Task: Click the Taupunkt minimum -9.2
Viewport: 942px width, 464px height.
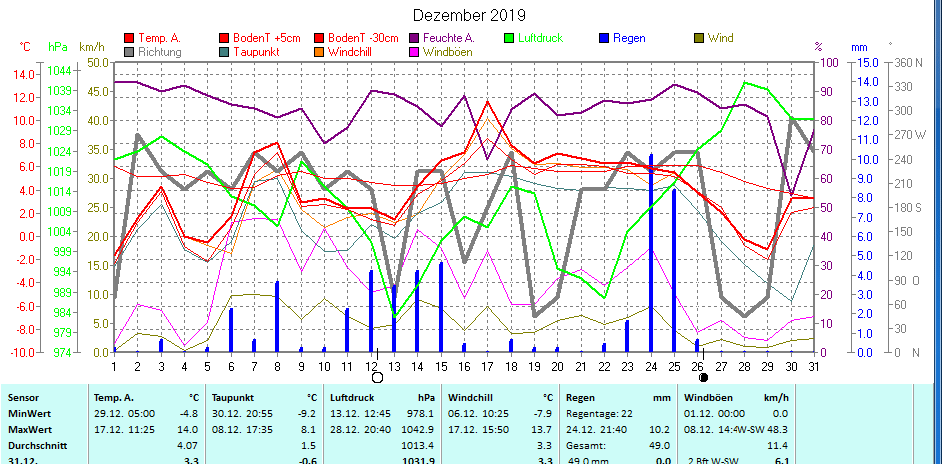Action: point(308,414)
